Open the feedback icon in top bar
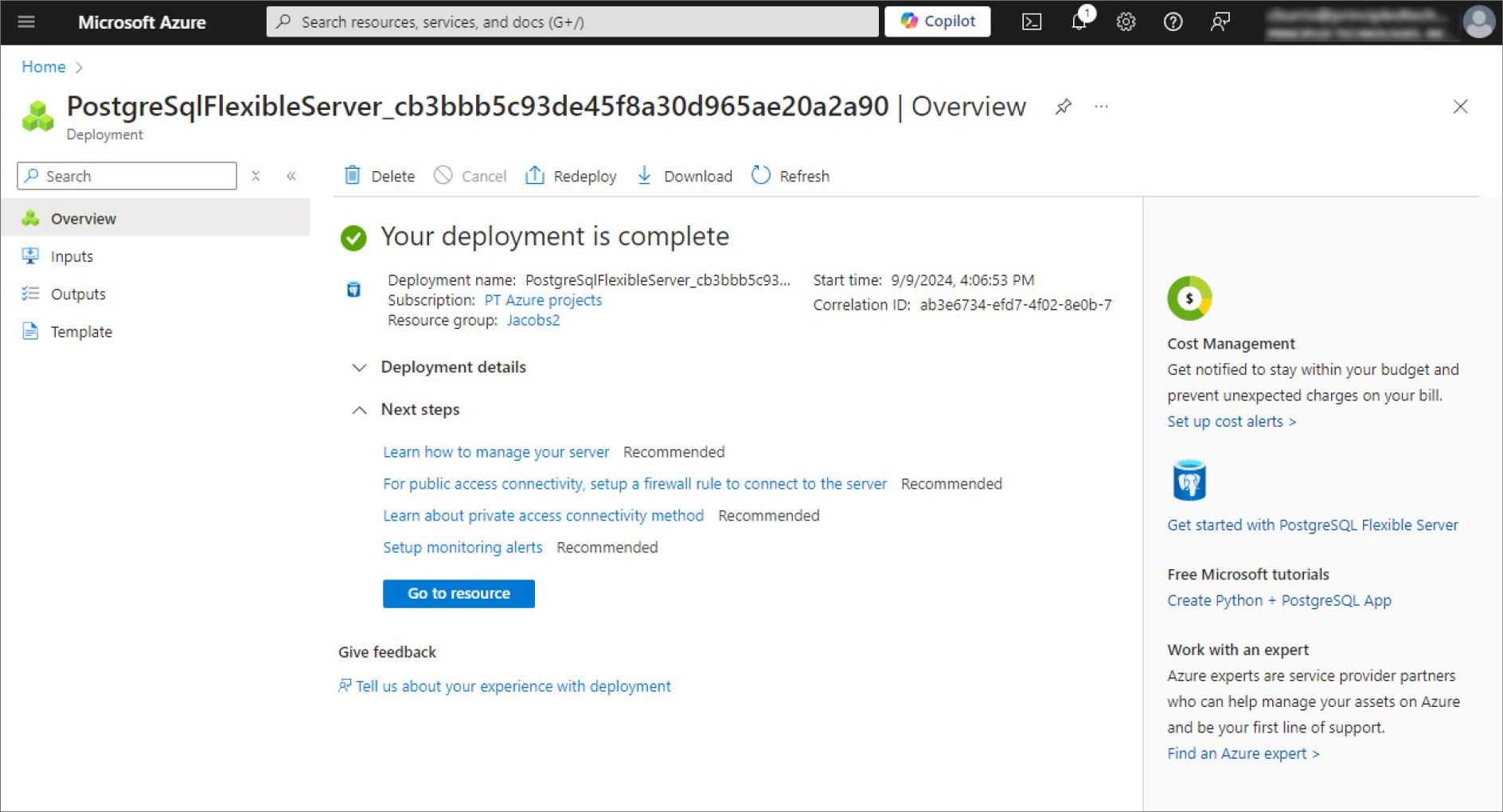This screenshot has width=1503, height=812. pyautogui.click(x=1220, y=22)
